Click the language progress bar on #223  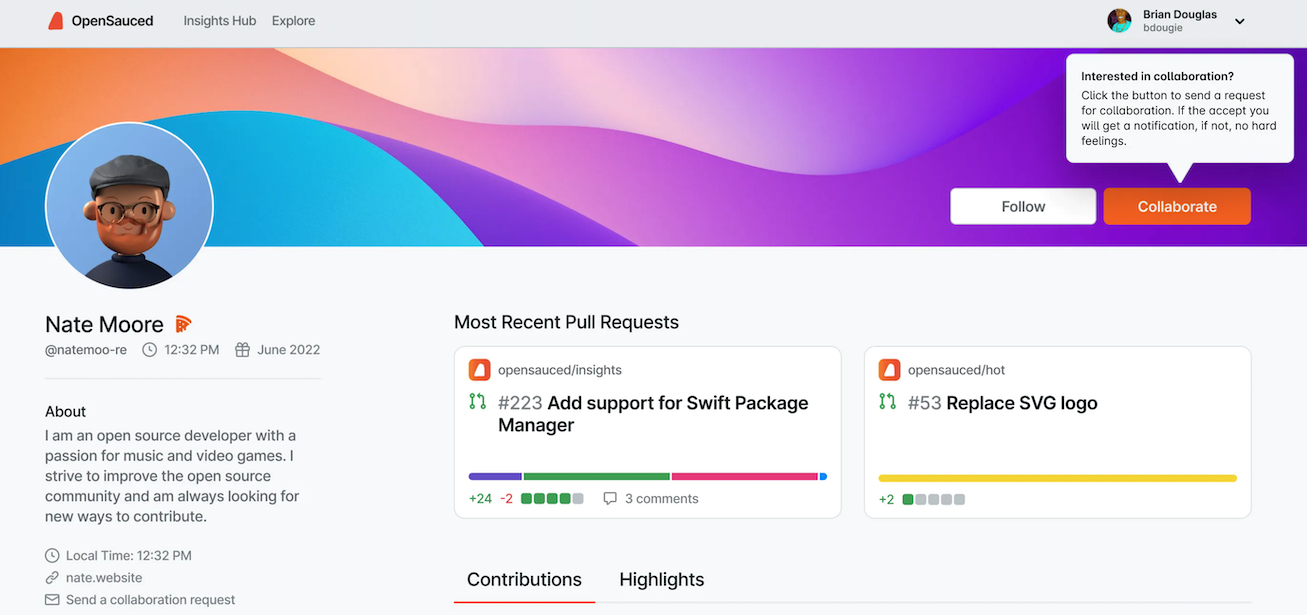[x=647, y=476]
